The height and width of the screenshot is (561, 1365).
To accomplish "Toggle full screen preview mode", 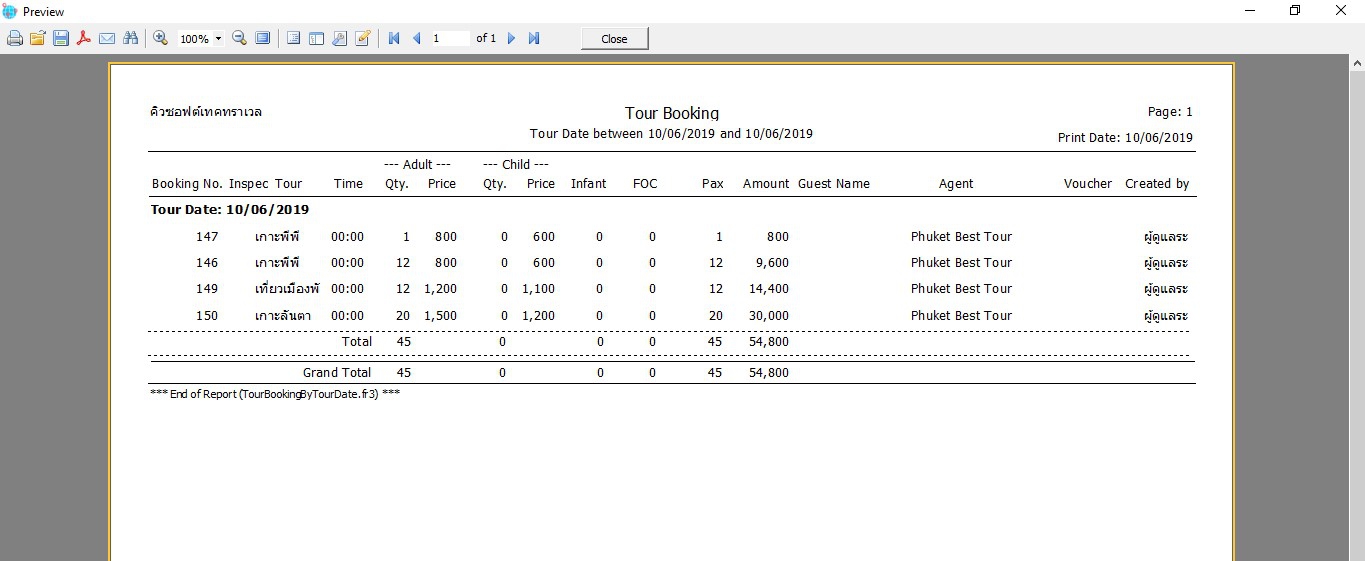I will pos(262,38).
